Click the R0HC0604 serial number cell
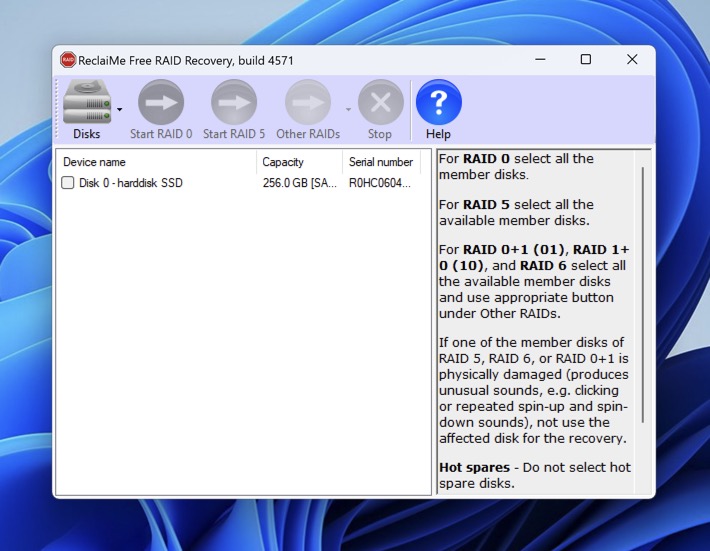 tap(380, 183)
